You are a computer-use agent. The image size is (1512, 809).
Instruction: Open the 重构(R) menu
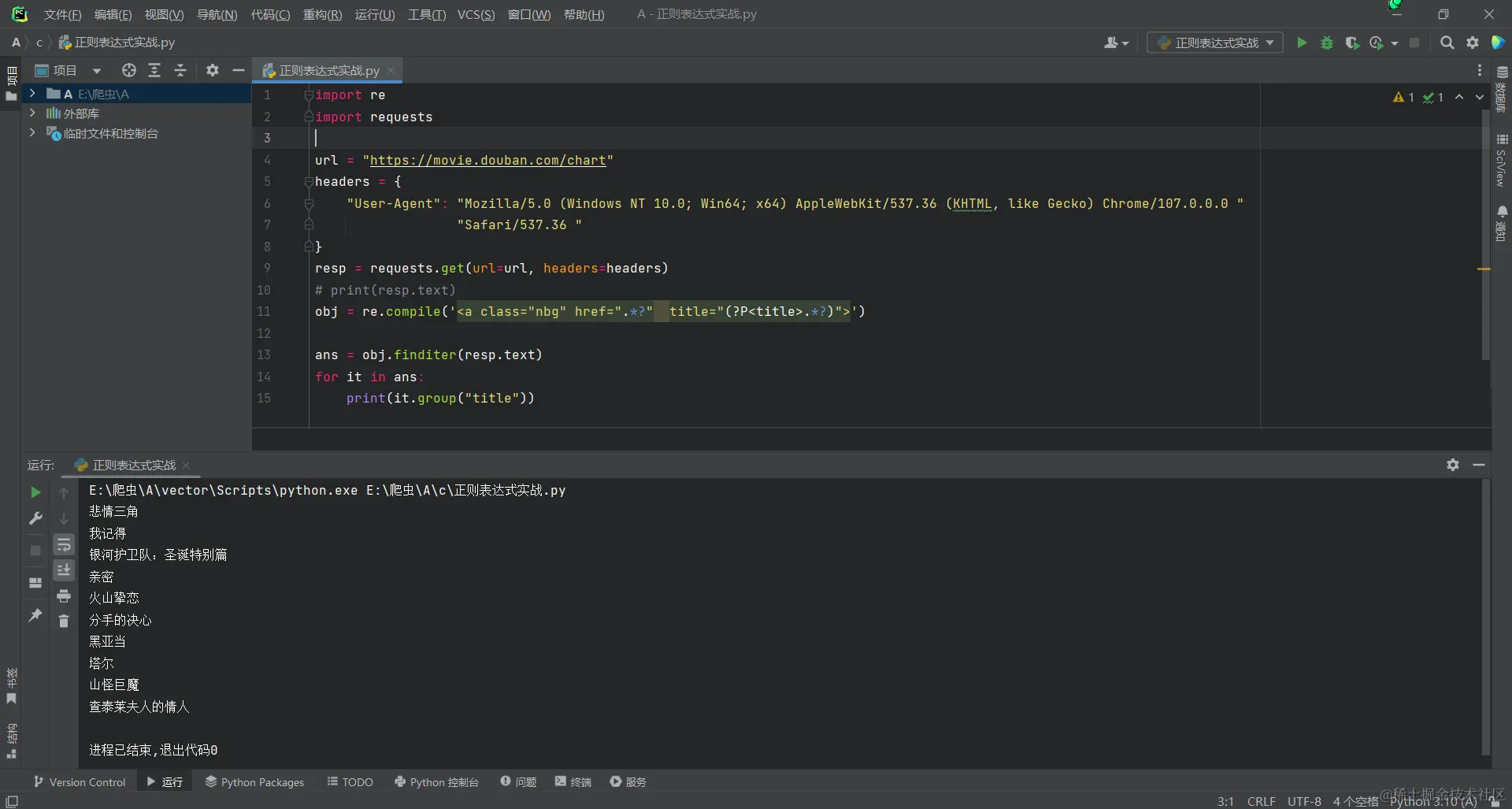point(322,14)
